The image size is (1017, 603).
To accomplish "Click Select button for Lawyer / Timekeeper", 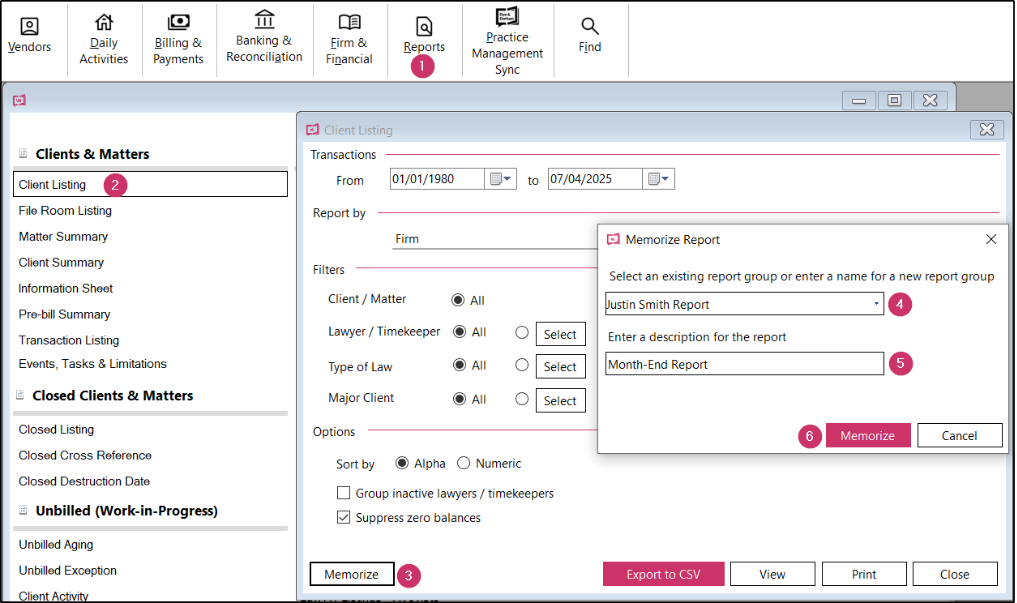I will (x=560, y=335).
